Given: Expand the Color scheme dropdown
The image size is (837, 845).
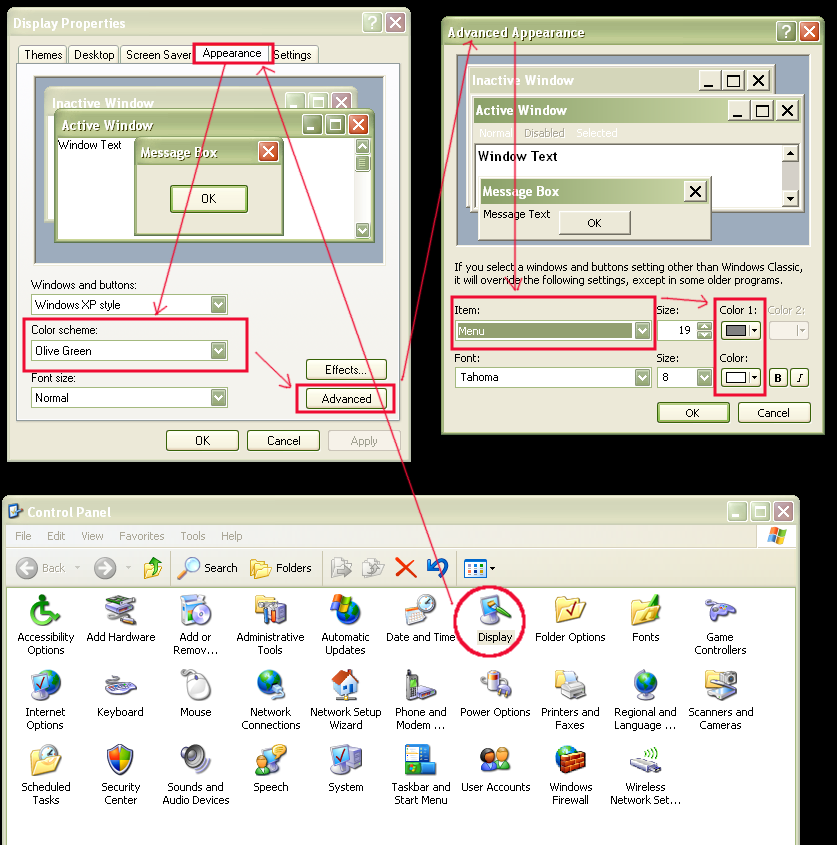Looking at the screenshot, I should coord(218,351).
